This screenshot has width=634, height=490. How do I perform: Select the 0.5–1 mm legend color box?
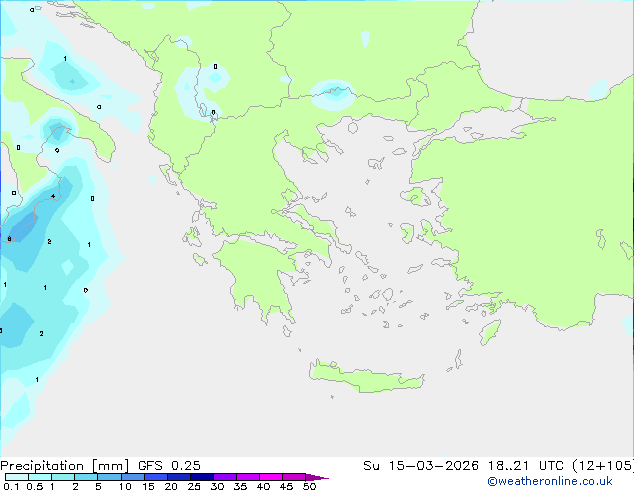tap(40, 477)
